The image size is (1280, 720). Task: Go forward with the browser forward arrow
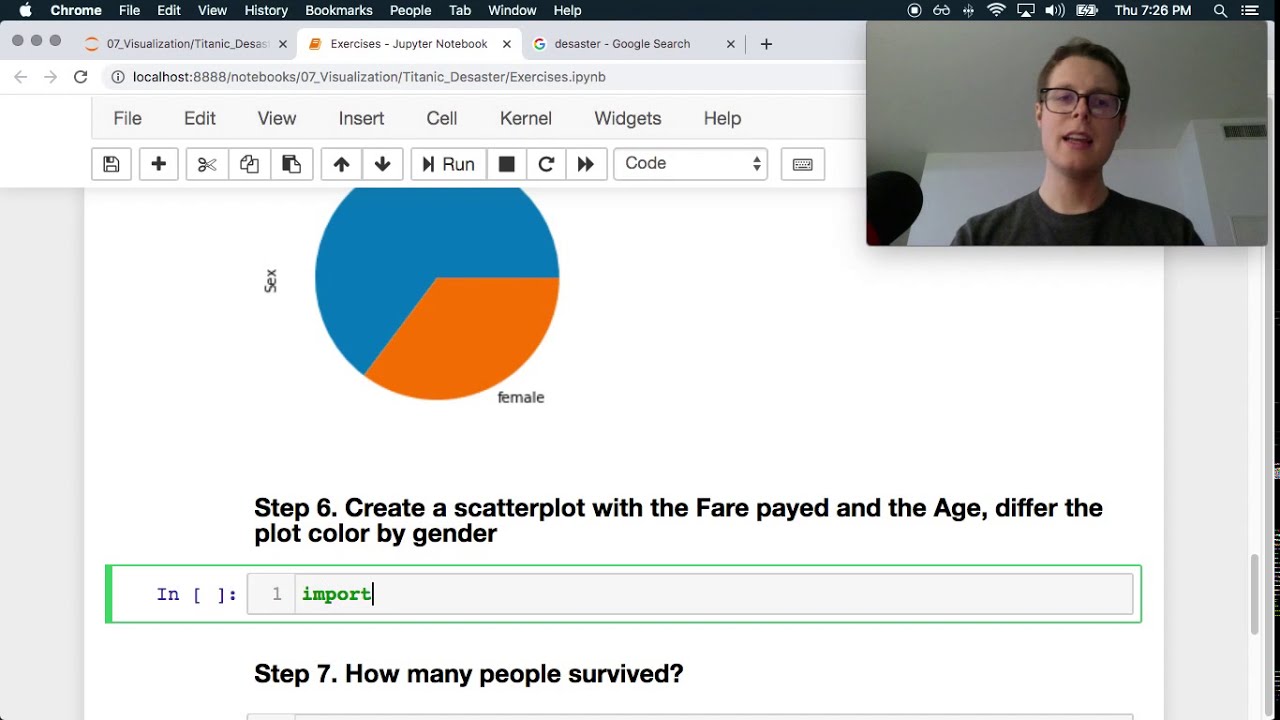pos(50,77)
